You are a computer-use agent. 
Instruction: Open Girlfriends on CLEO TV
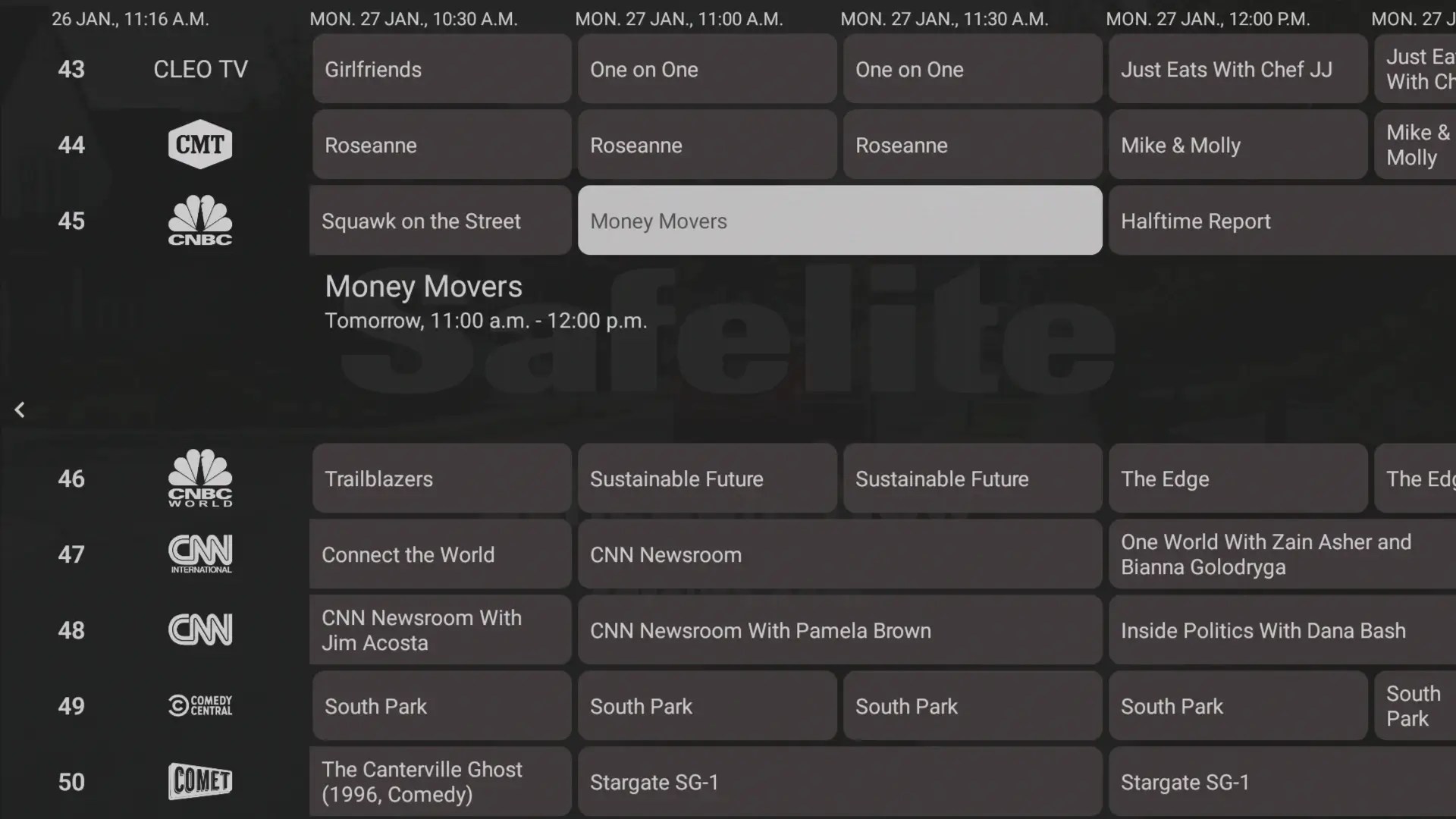coord(442,69)
